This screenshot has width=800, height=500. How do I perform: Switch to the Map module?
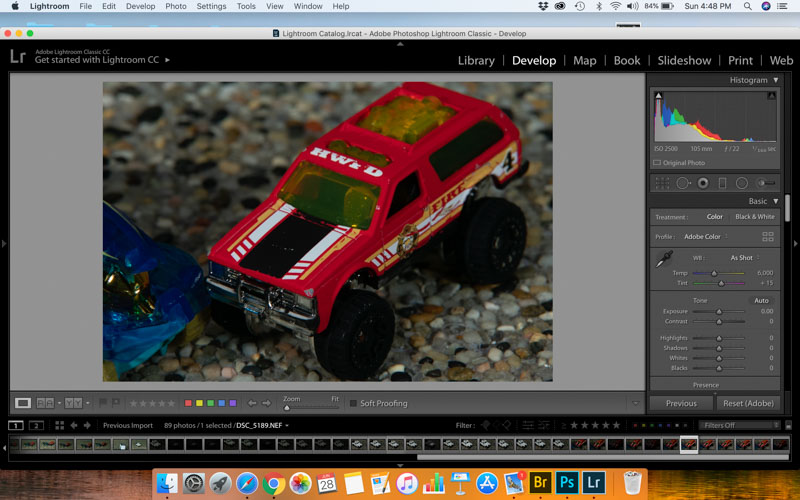coord(585,60)
